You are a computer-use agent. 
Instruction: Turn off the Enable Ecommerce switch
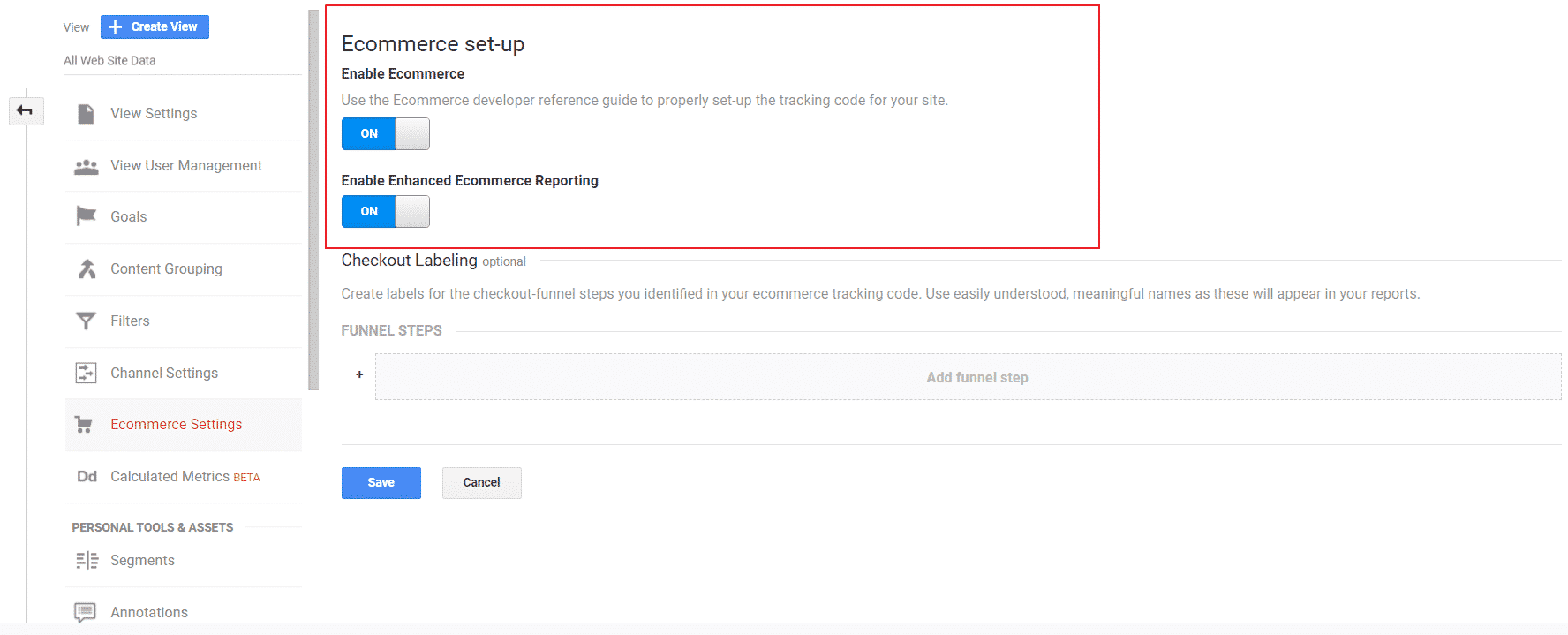[x=386, y=133]
